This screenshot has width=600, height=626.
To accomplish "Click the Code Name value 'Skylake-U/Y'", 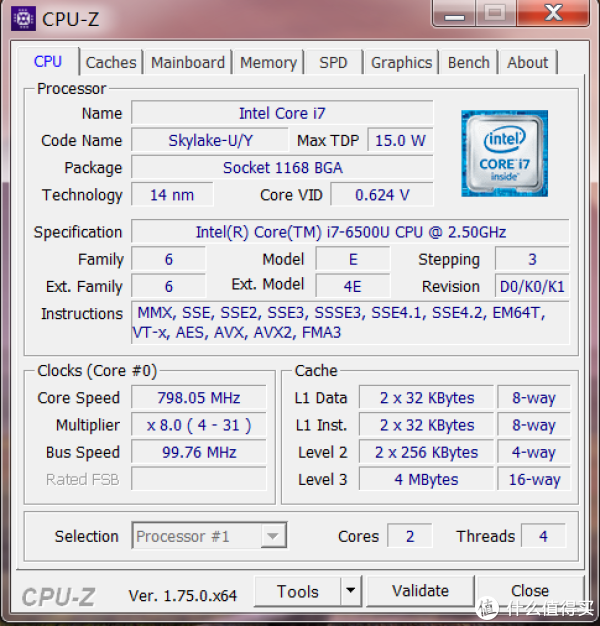I will pos(210,140).
